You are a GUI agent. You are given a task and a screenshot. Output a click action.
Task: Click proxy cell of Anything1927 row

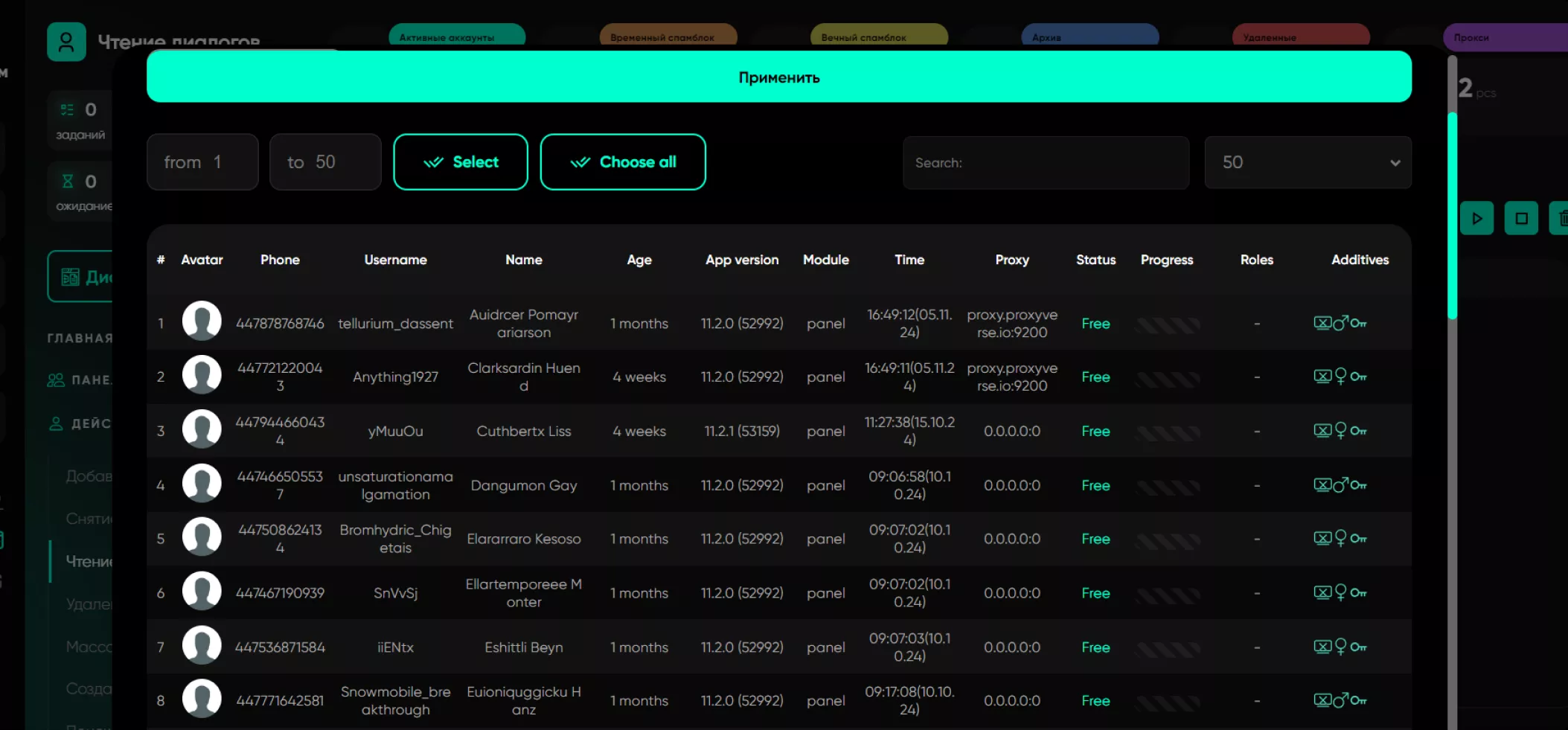1012,377
